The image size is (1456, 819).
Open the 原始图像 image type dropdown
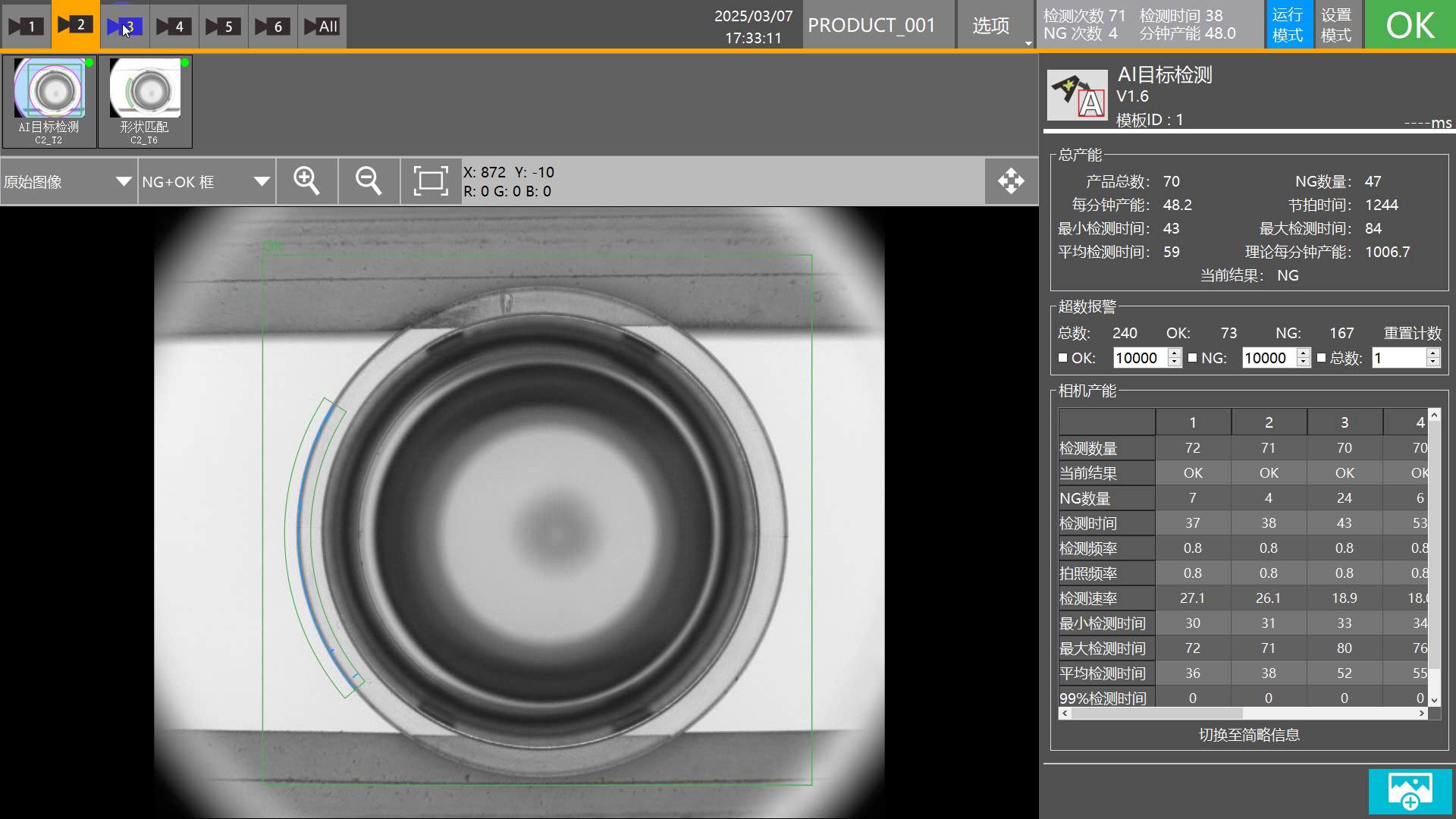point(68,182)
